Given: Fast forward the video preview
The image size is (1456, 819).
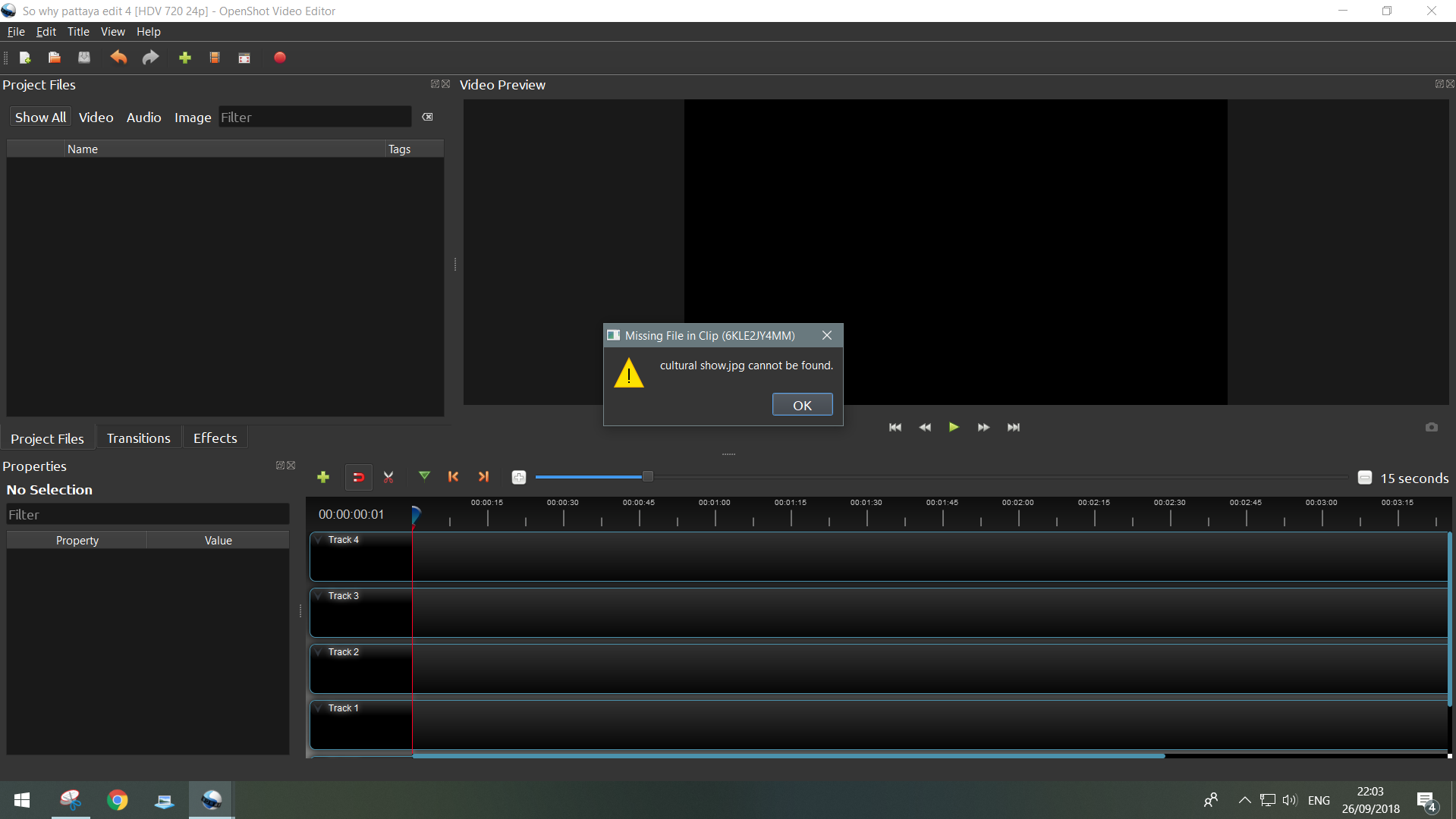Looking at the screenshot, I should (983, 428).
